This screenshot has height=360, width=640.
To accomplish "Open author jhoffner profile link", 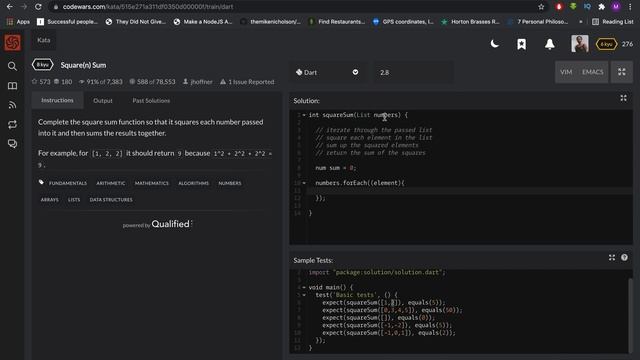I will 198,82.
